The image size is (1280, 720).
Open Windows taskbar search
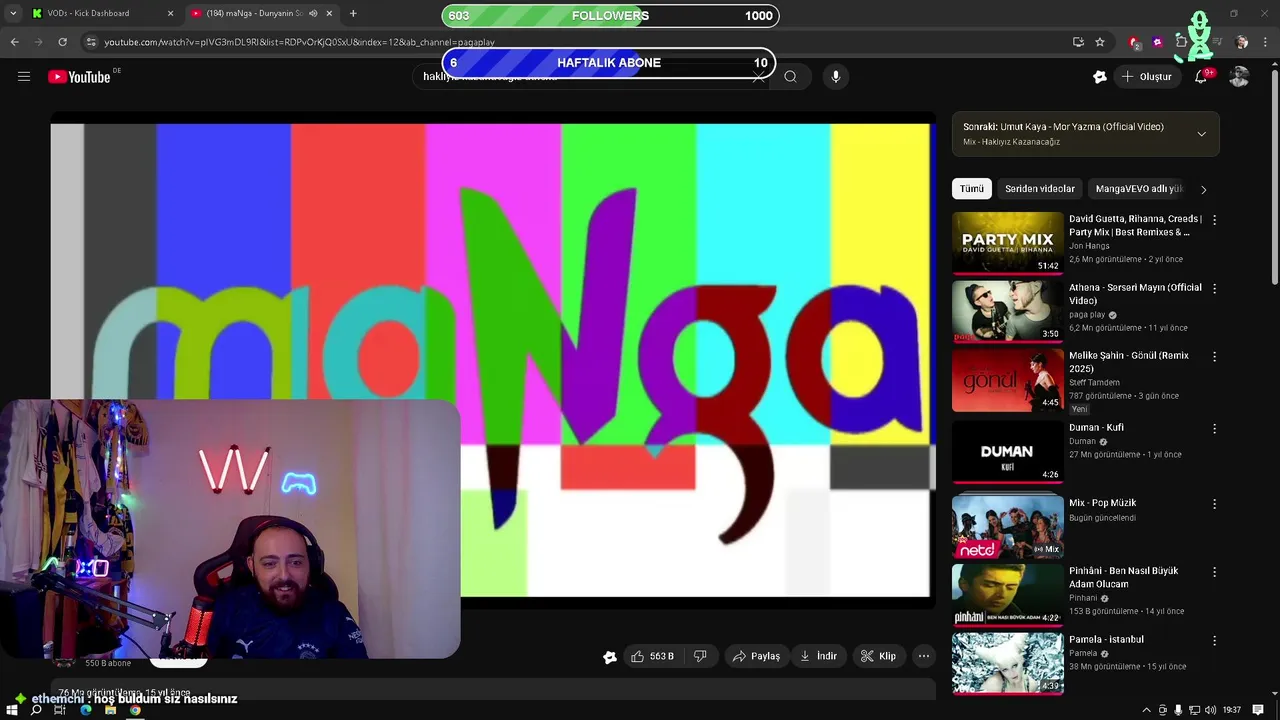point(36,710)
